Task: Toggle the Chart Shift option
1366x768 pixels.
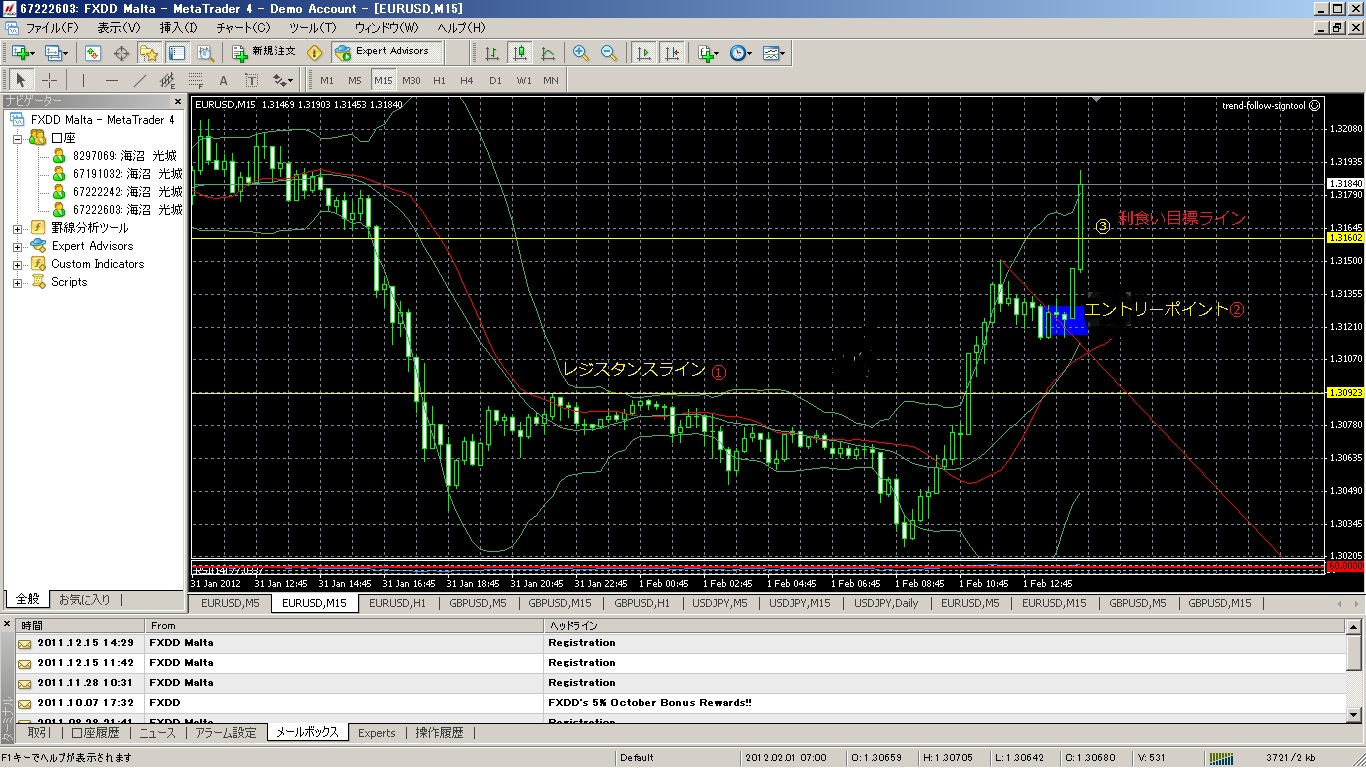Action: [671, 53]
